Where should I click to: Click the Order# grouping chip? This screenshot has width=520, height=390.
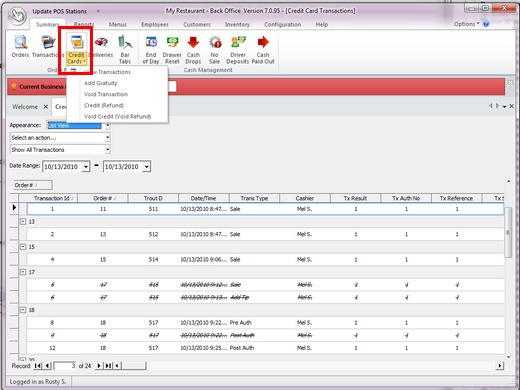tap(33, 185)
